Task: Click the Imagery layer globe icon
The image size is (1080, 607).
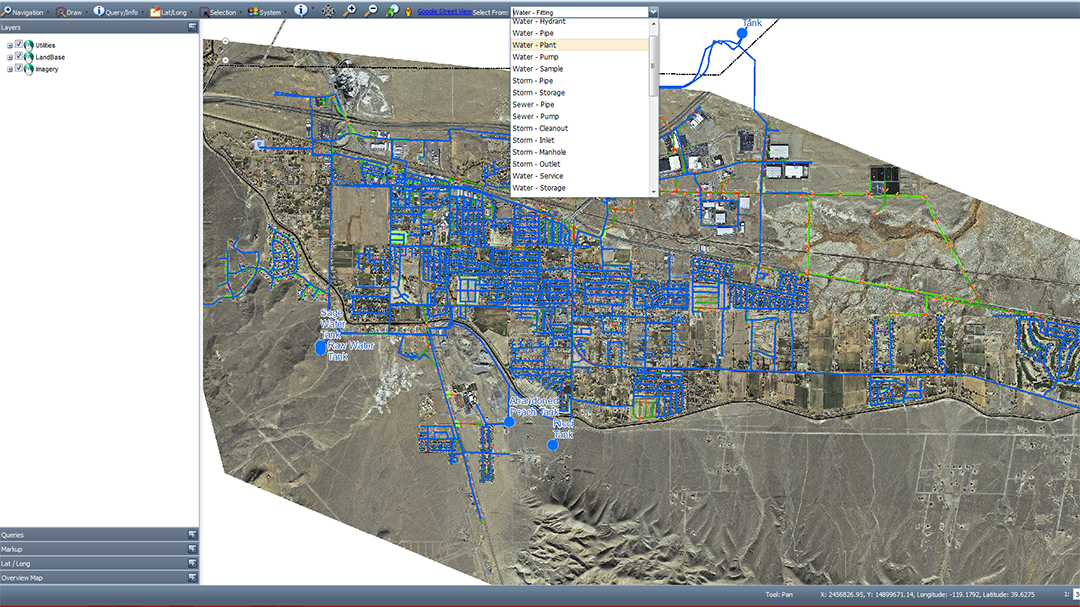Action: (x=29, y=69)
